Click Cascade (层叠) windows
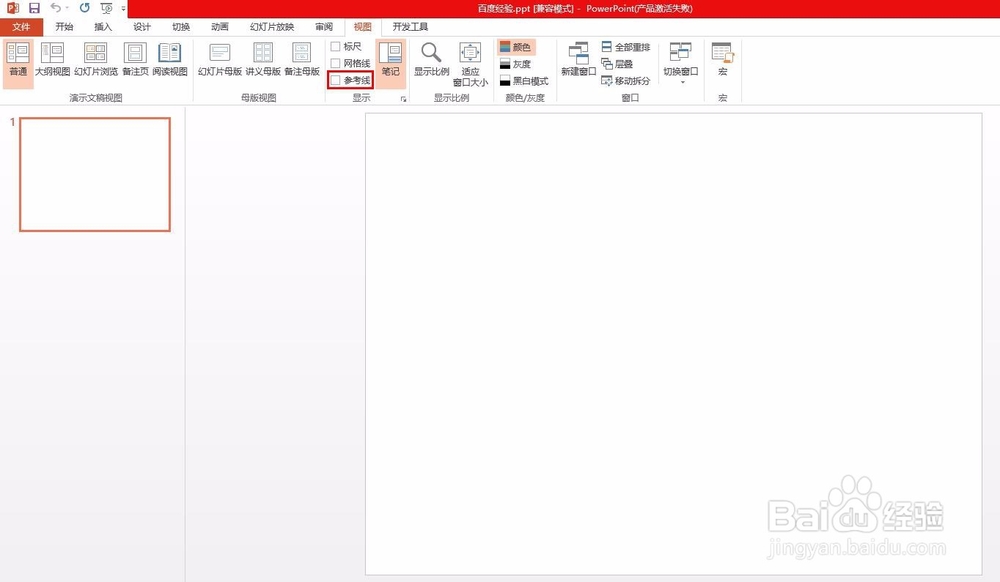 [617, 64]
